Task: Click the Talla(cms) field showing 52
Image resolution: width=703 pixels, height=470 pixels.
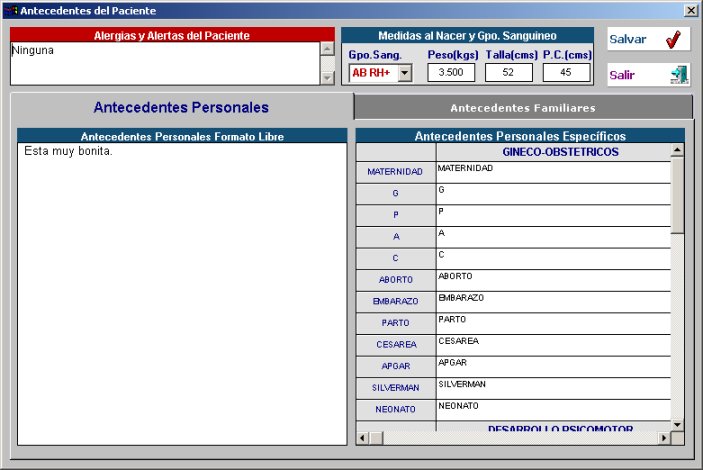Action: pos(508,73)
